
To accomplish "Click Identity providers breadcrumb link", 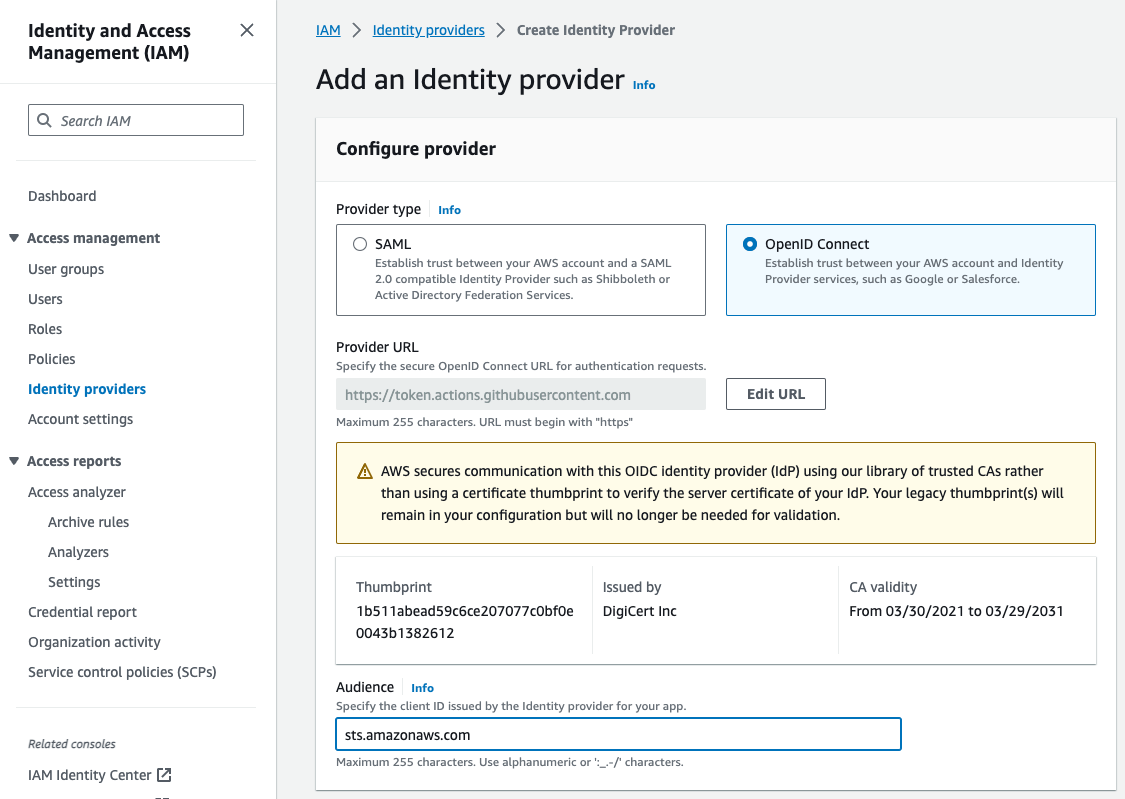I will pyautogui.click(x=428, y=30).
